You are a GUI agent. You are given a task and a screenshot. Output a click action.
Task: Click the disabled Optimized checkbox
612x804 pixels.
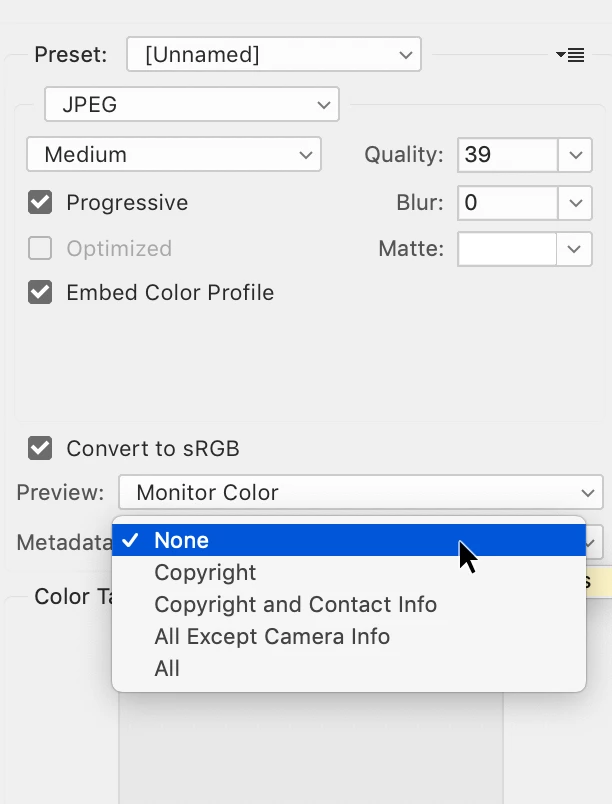click(40, 249)
